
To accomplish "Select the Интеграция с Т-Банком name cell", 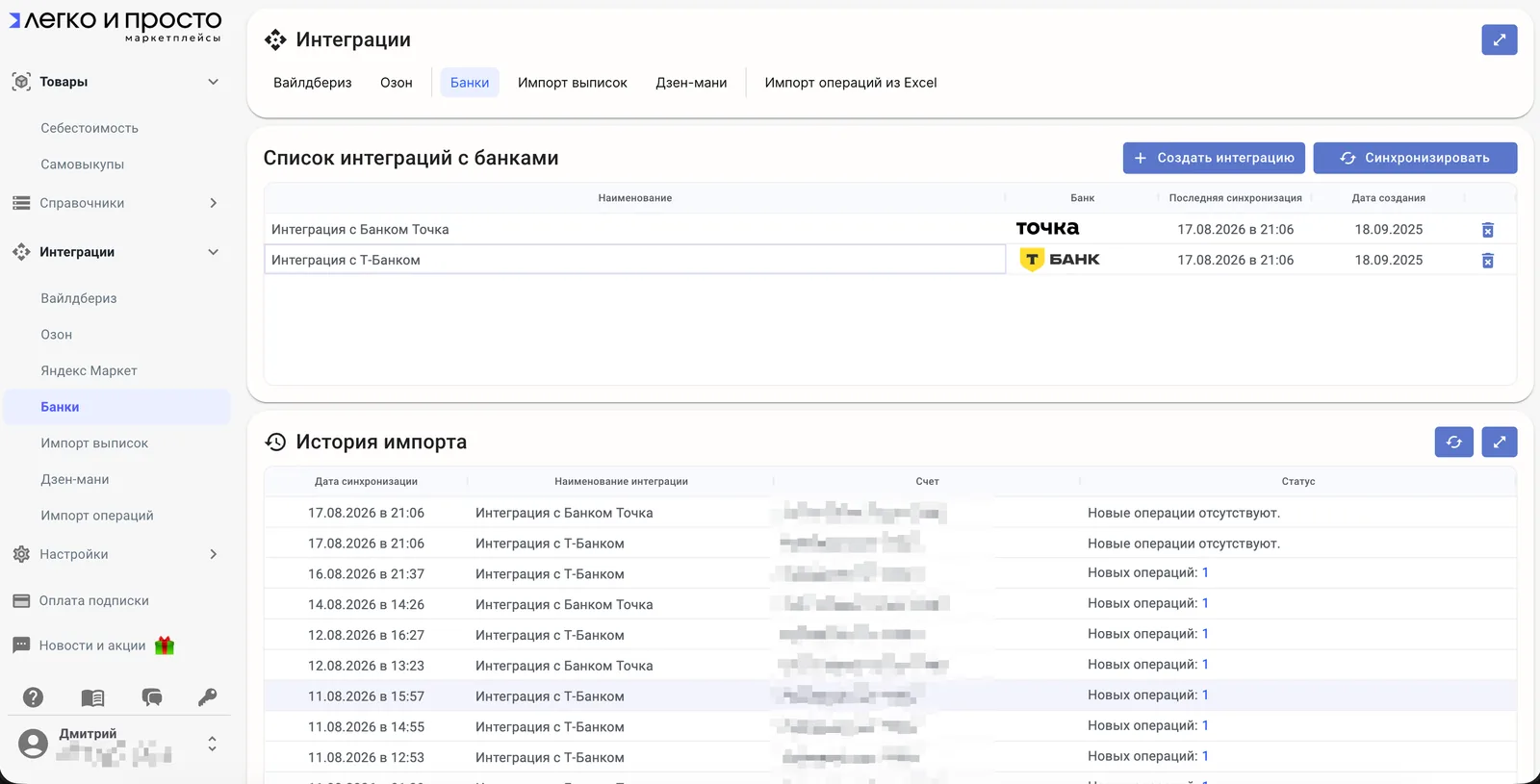I will point(635,260).
